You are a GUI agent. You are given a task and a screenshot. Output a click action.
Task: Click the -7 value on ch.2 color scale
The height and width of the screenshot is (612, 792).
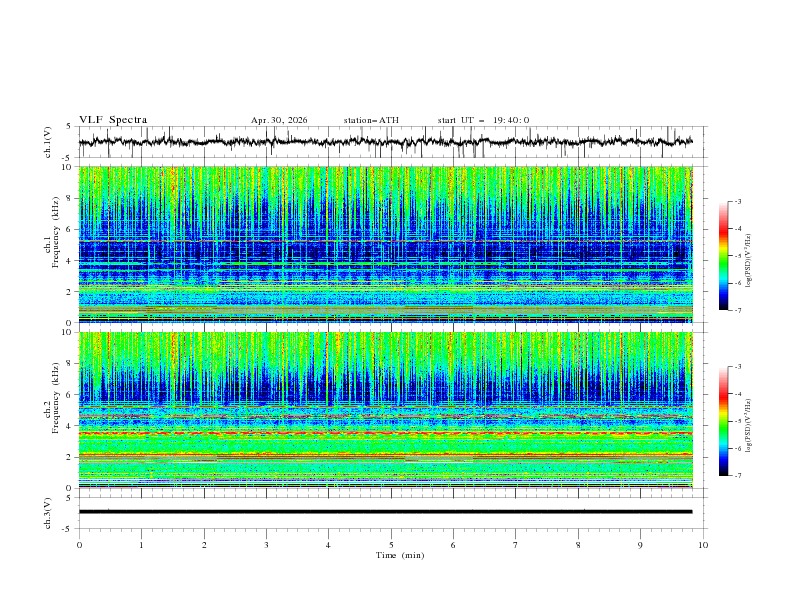pyautogui.click(x=737, y=475)
